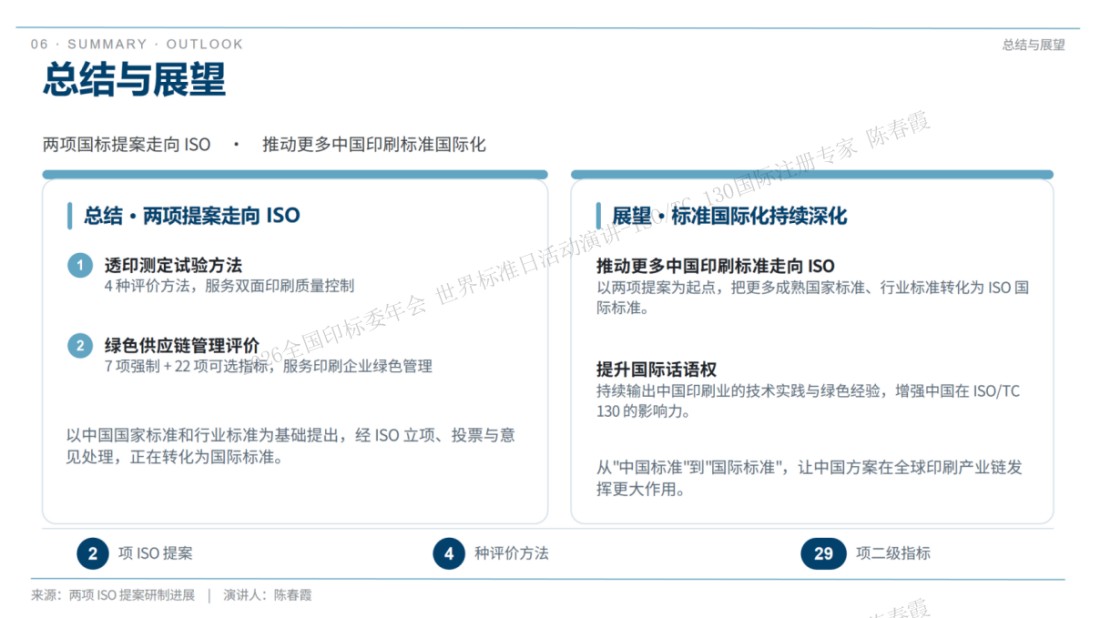Click the label 种评价方法
The image size is (1100, 618).
(511, 553)
